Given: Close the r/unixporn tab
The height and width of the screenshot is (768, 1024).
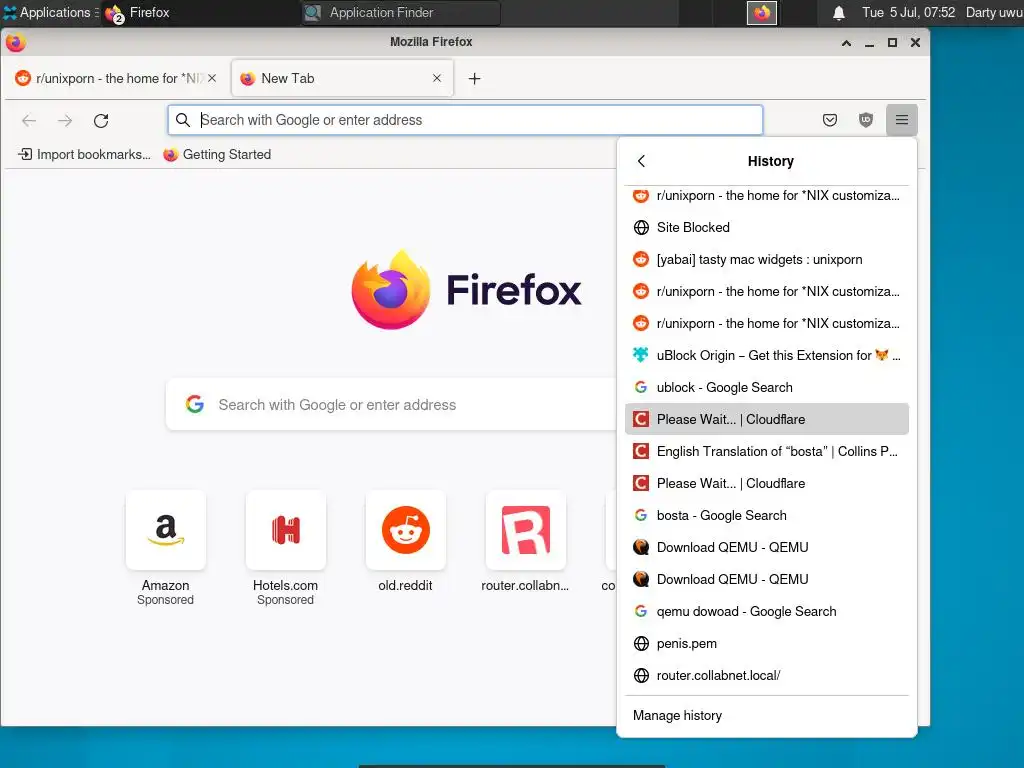Looking at the screenshot, I should (212, 78).
